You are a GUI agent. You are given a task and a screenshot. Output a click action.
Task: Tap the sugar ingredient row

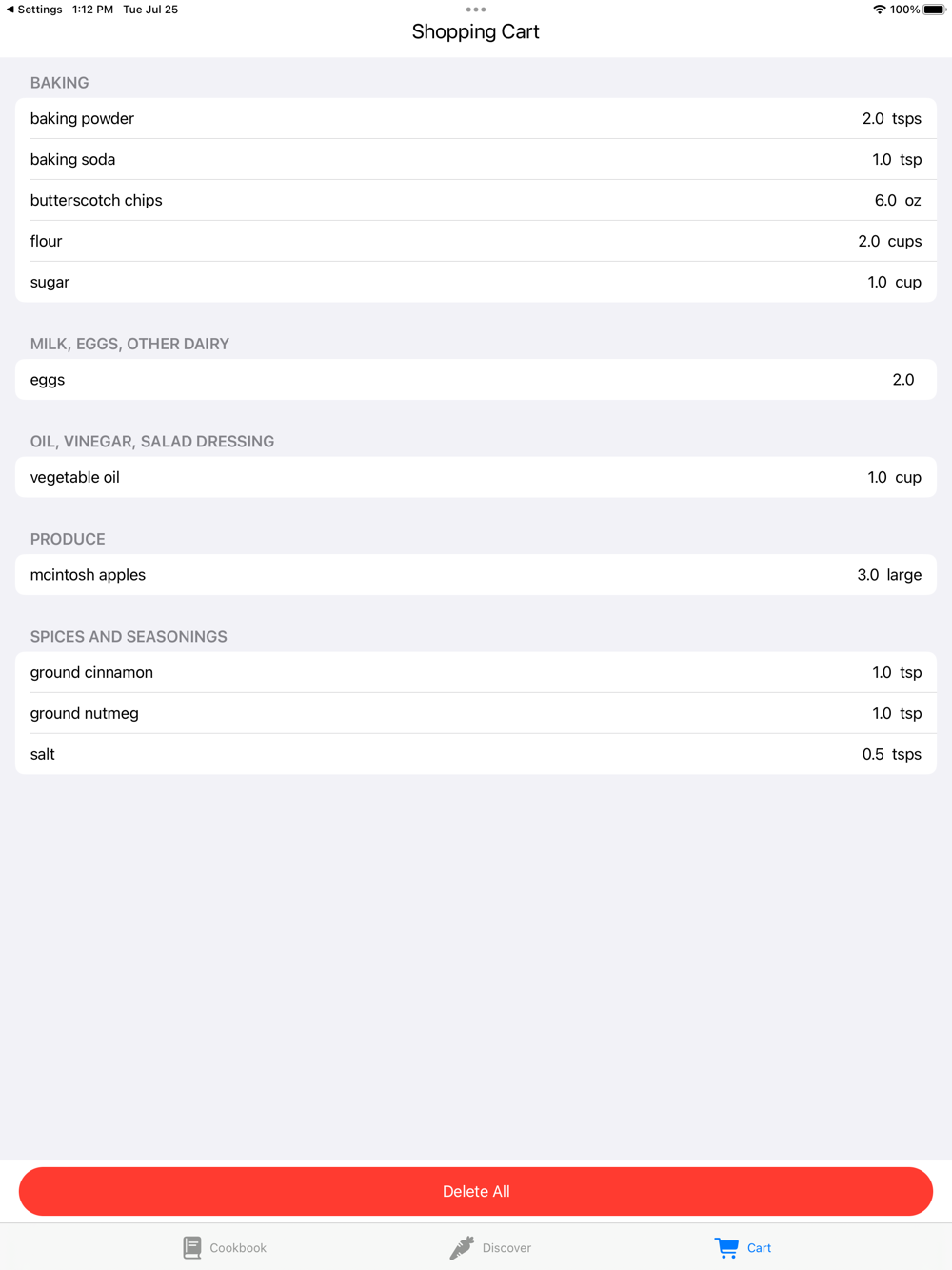[x=476, y=282]
